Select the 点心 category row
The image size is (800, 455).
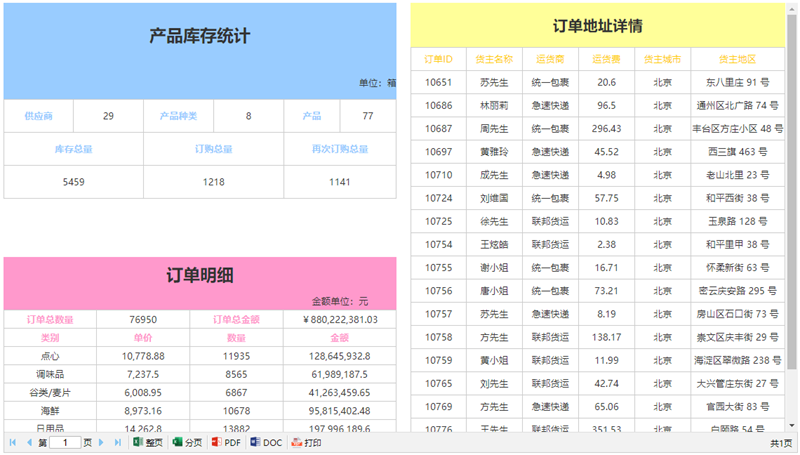click(50, 356)
